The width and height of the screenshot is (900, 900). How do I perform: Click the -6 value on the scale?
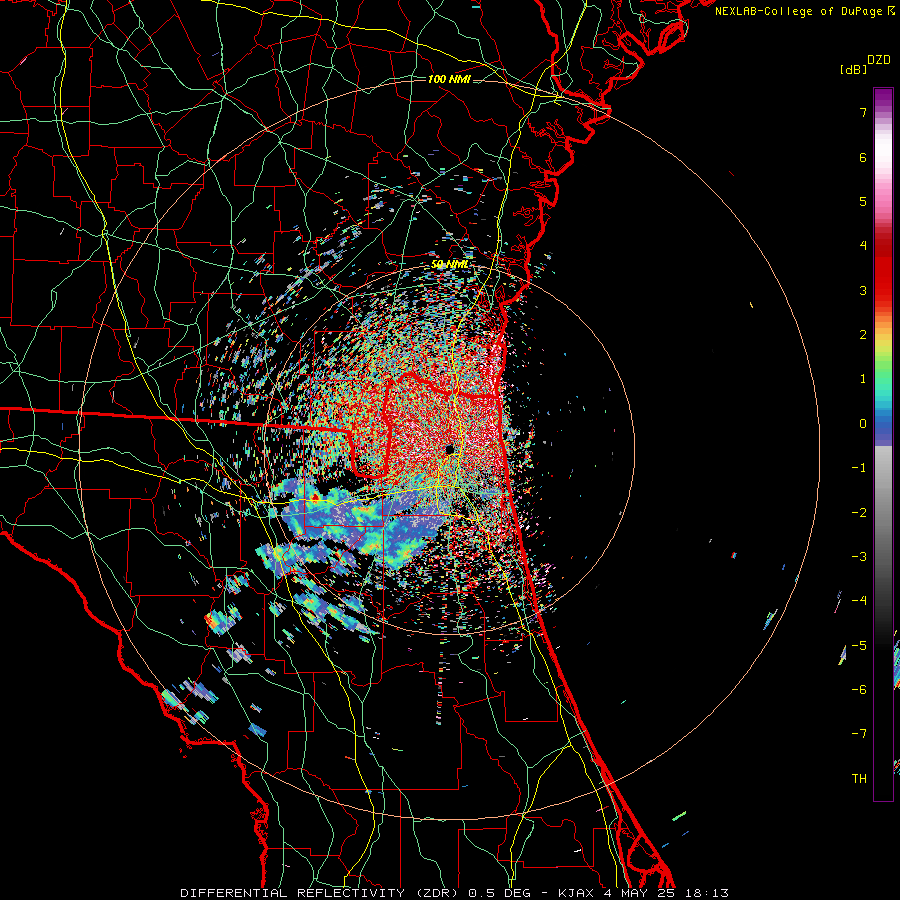click(859, 689)
